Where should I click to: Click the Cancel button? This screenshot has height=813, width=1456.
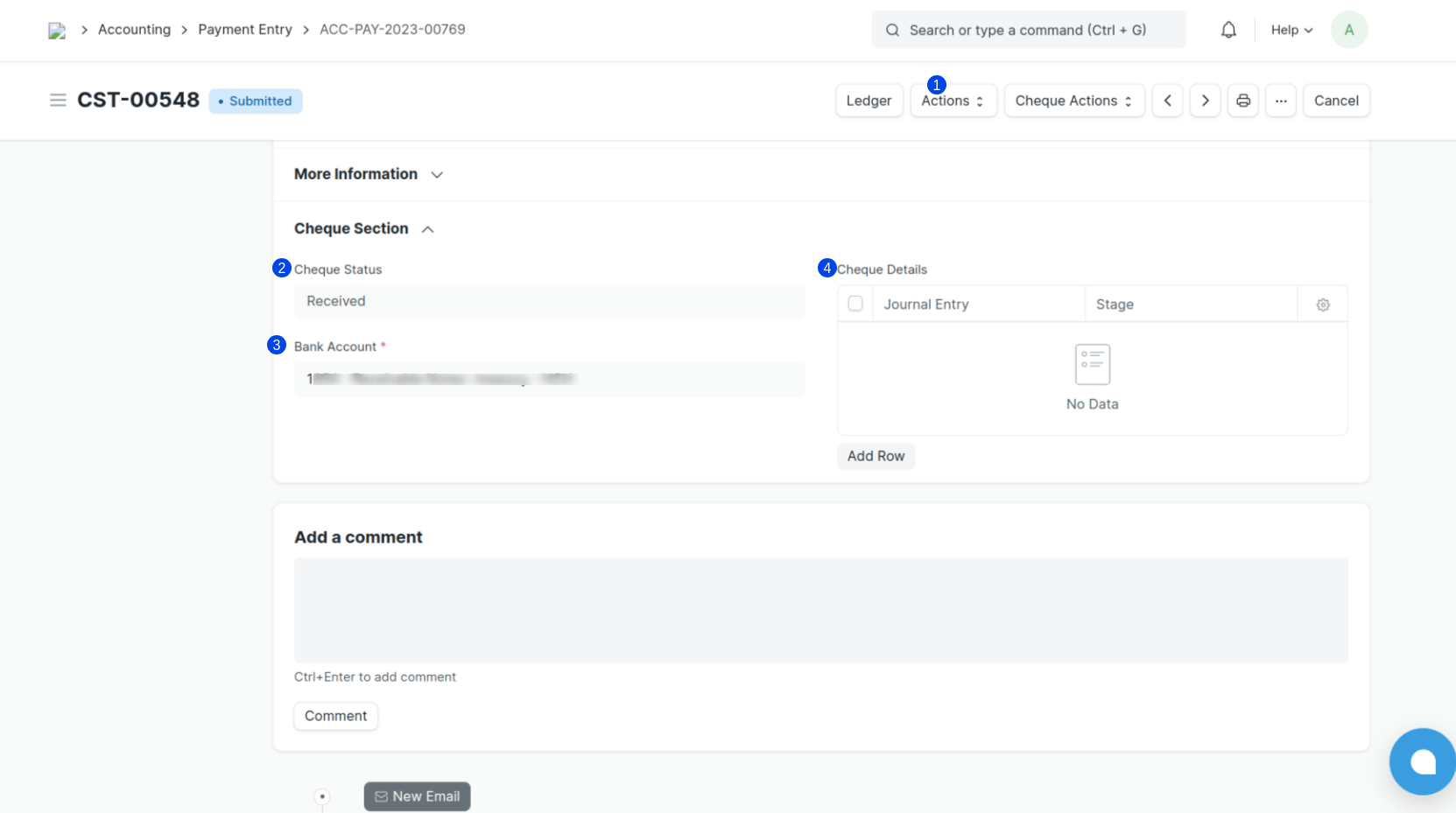1335,101
